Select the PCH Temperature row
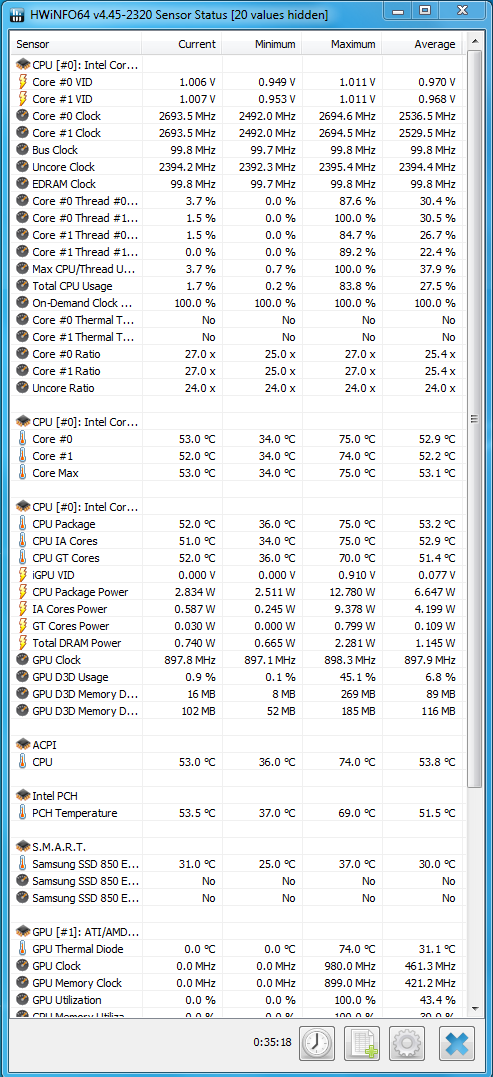The image size is (493, 1077). click(238, 813)
